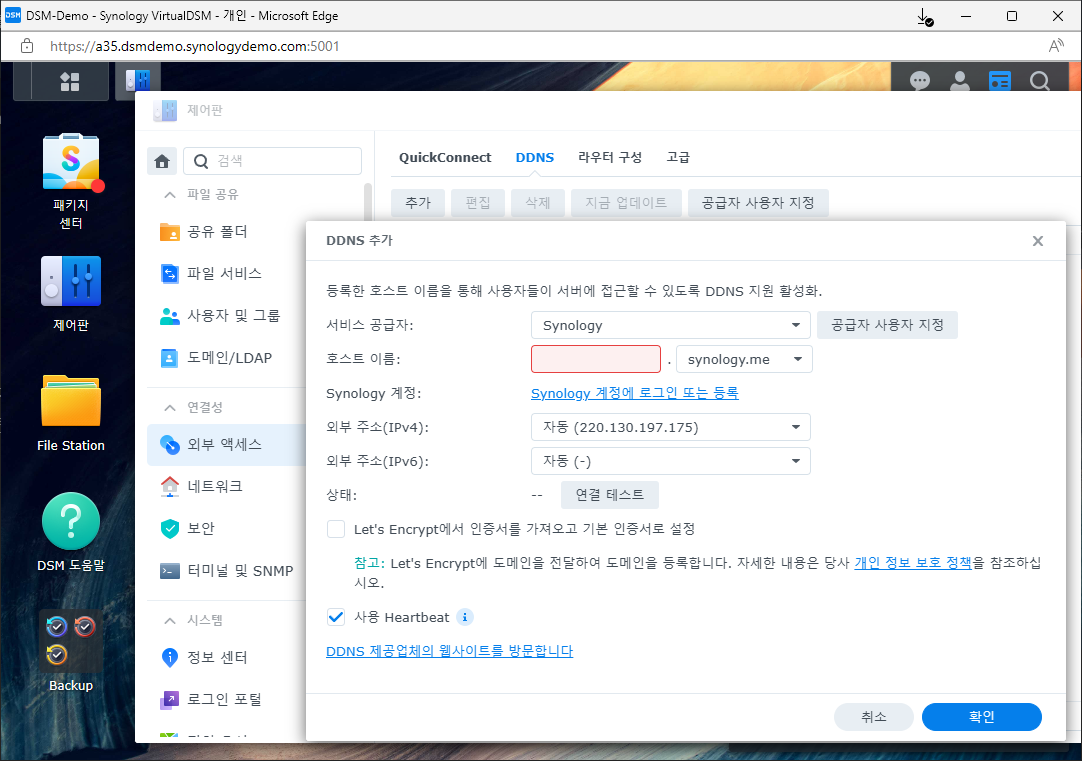Screen dimensions: 1082x761
Task: Go to Control Panel home icon
Action: pos(162,161)
